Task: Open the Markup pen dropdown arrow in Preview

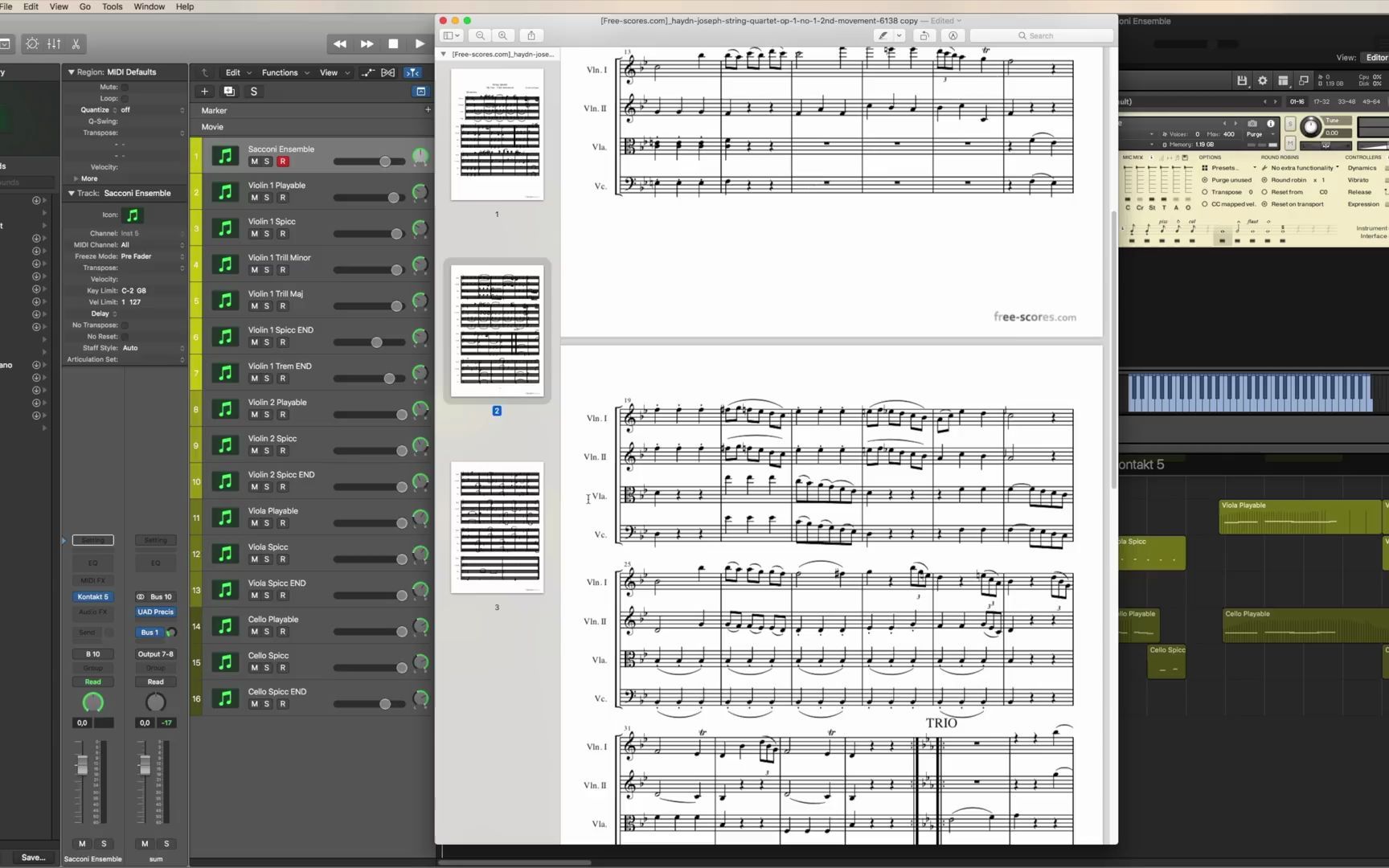Action: 899,35
